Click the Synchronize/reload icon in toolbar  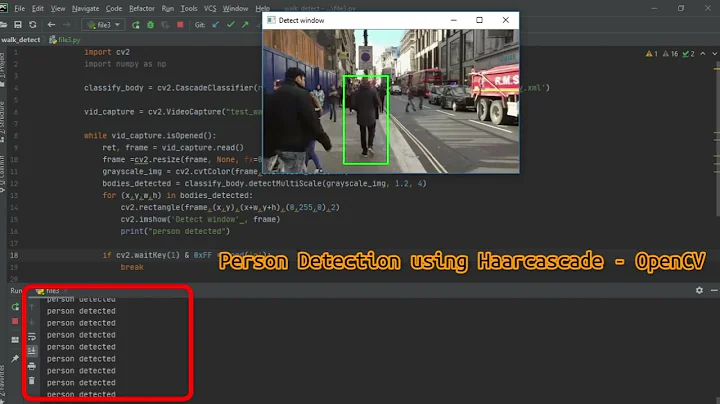click(33, 25)
